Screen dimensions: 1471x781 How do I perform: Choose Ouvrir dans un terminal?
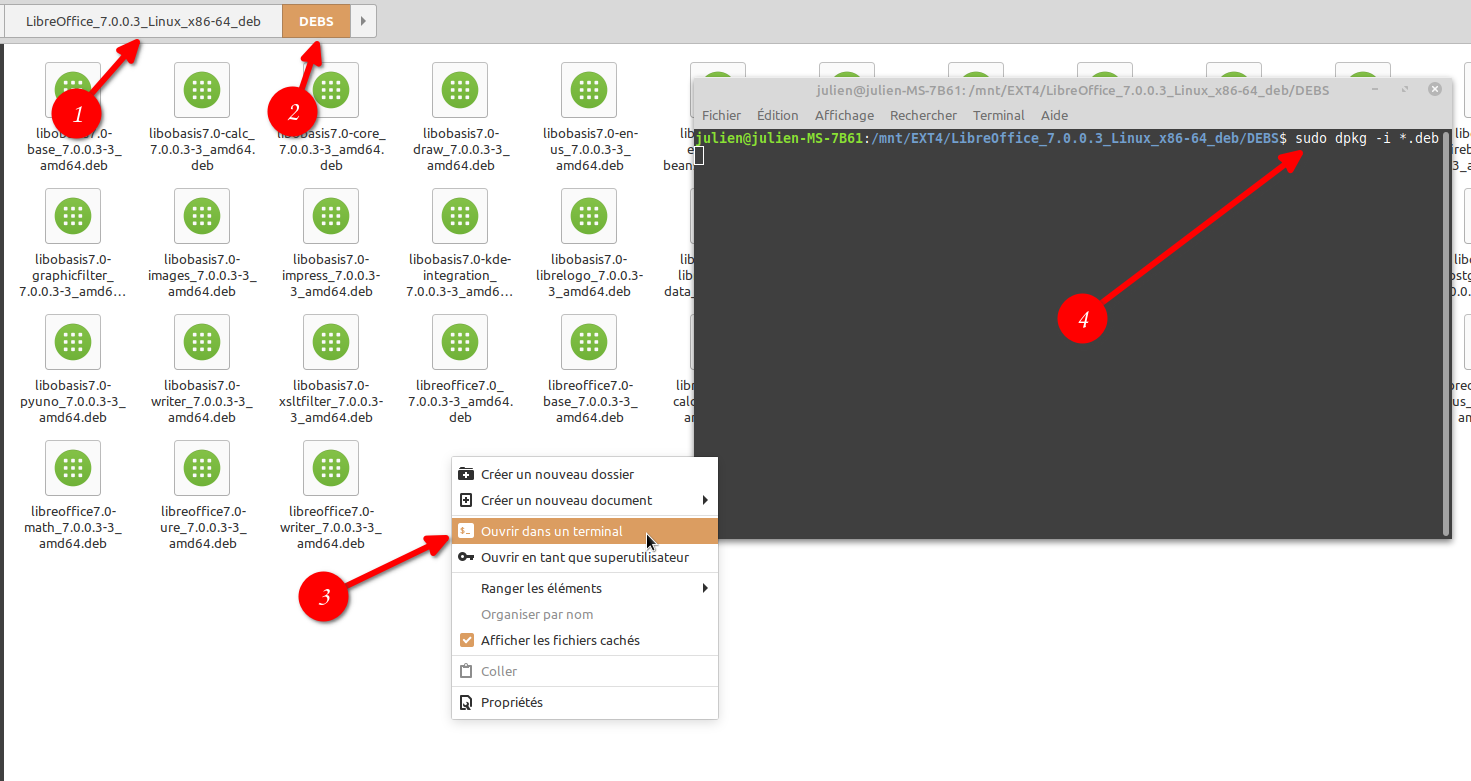(x=585, y=531)
